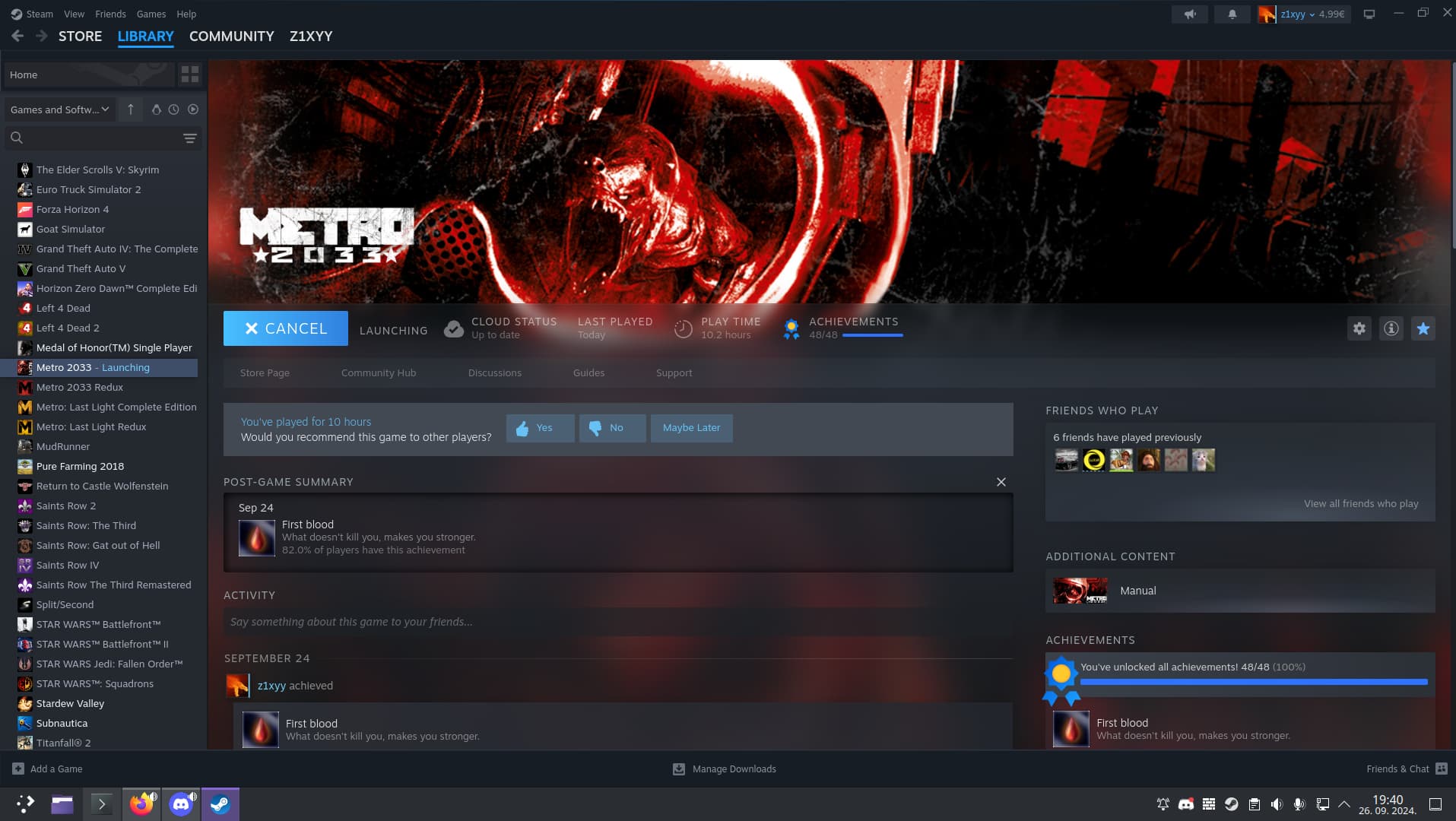Open the Community Hub link
1456x821 pixels.
coord(379,372)
